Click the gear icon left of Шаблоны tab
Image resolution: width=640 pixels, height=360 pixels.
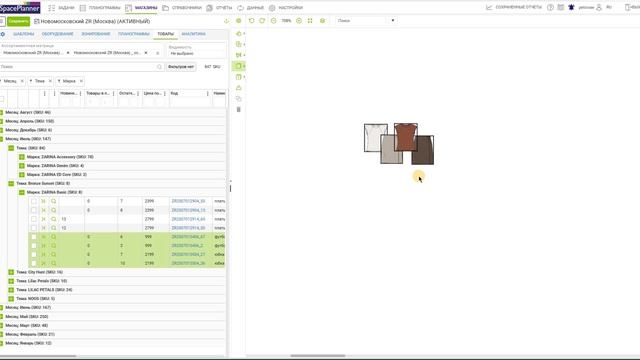click(x=3, y=34)
